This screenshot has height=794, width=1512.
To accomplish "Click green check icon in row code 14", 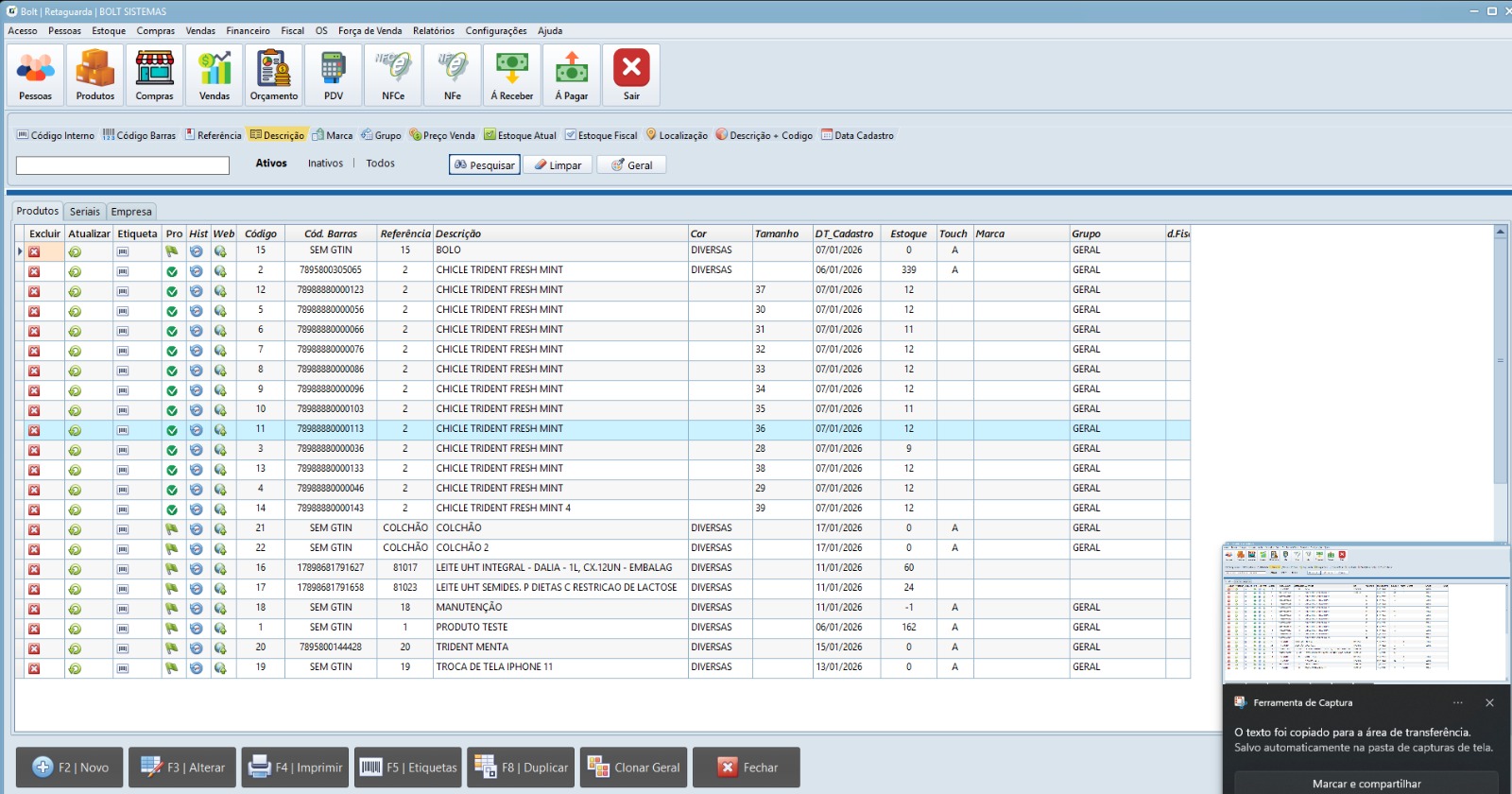I will point(172,509).
